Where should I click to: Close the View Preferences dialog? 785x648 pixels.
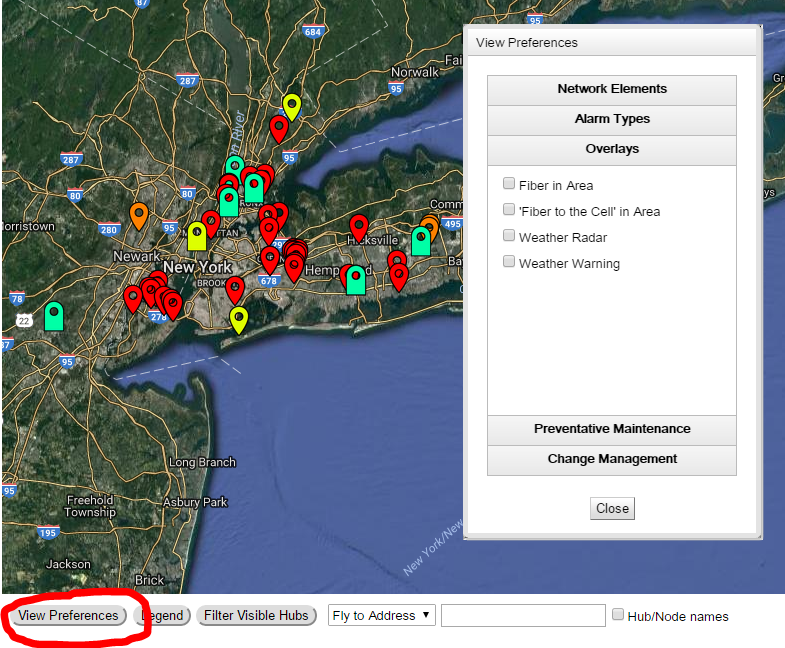click(x=612, y=508)
